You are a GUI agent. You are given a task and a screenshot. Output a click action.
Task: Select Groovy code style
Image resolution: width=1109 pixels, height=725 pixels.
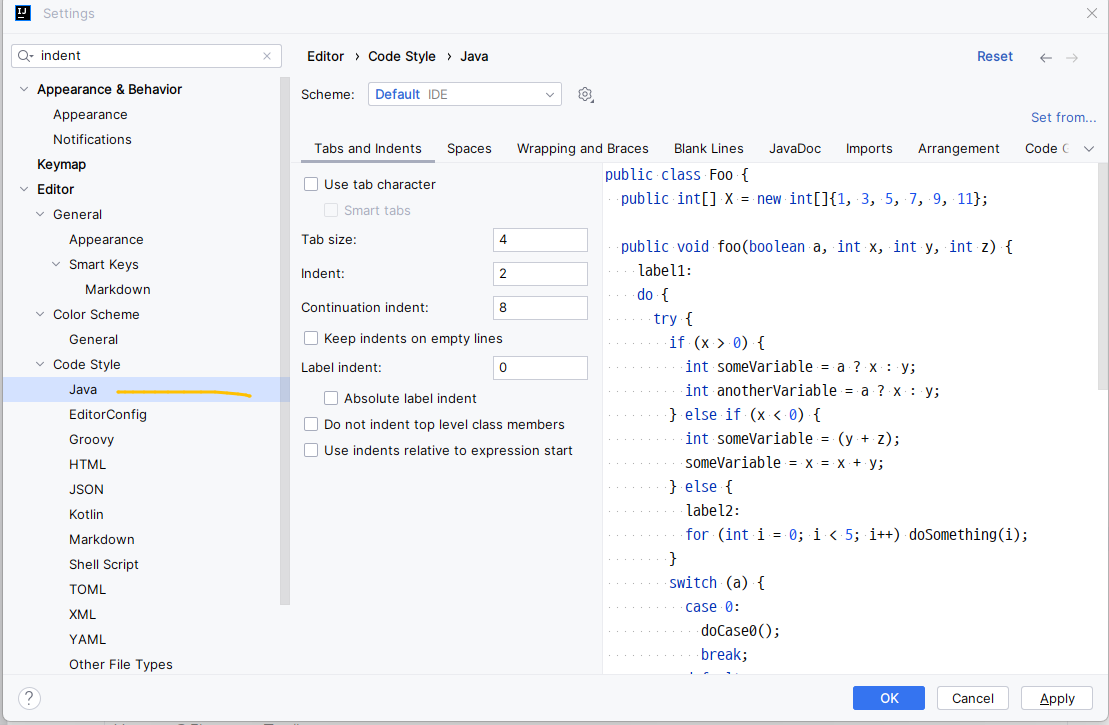[x=91, y=439]
